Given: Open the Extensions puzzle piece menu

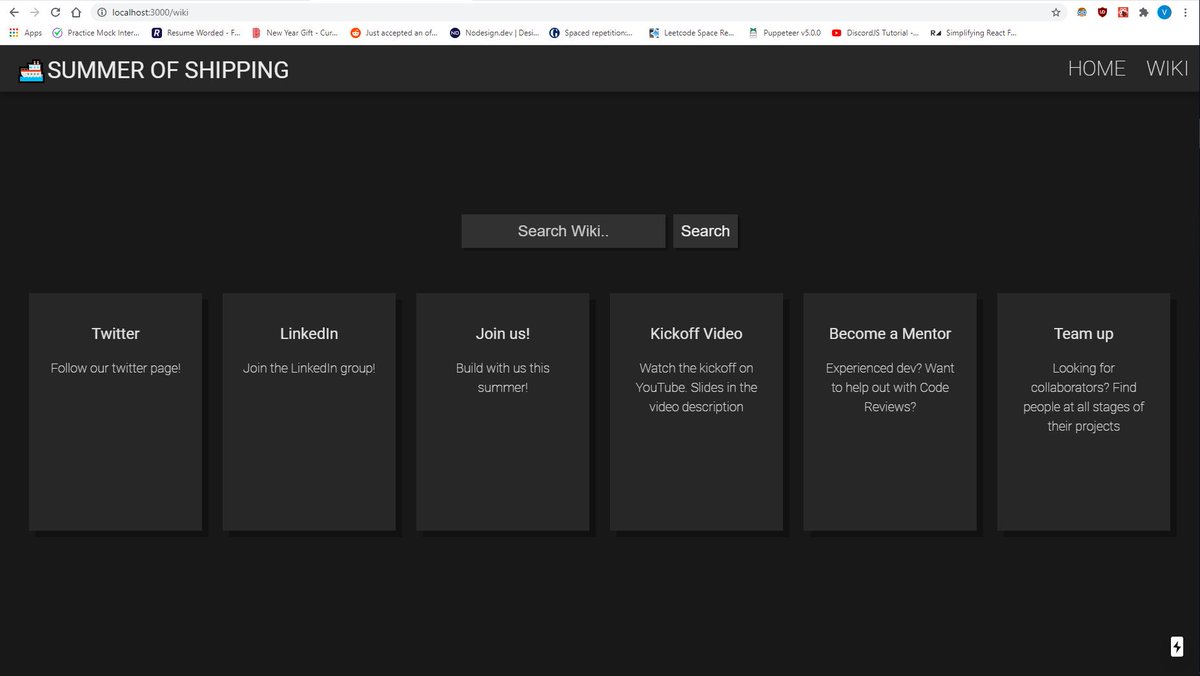Looking at the screenshot, I should click(x=1143, y=12).
